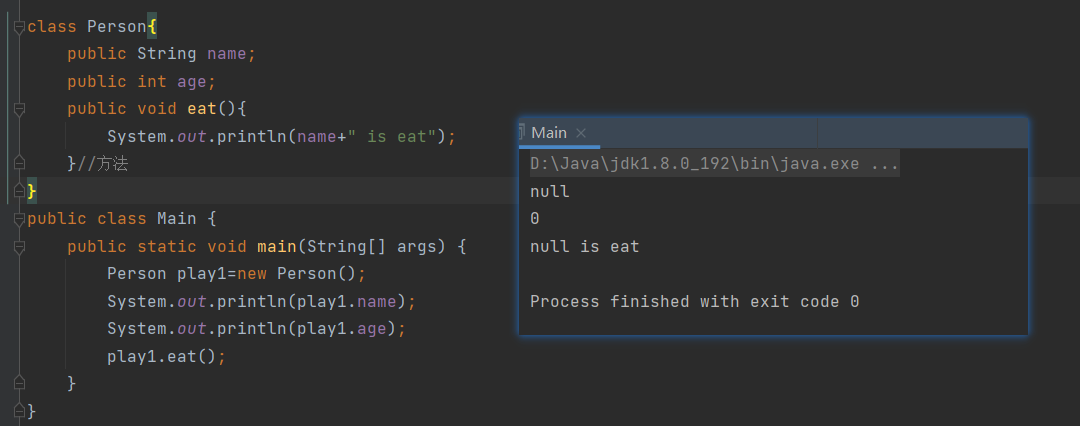The width and height of the screenshot is (1080, 426).
Task: Click the 'main' method name
Action: [x=277, y=247]
